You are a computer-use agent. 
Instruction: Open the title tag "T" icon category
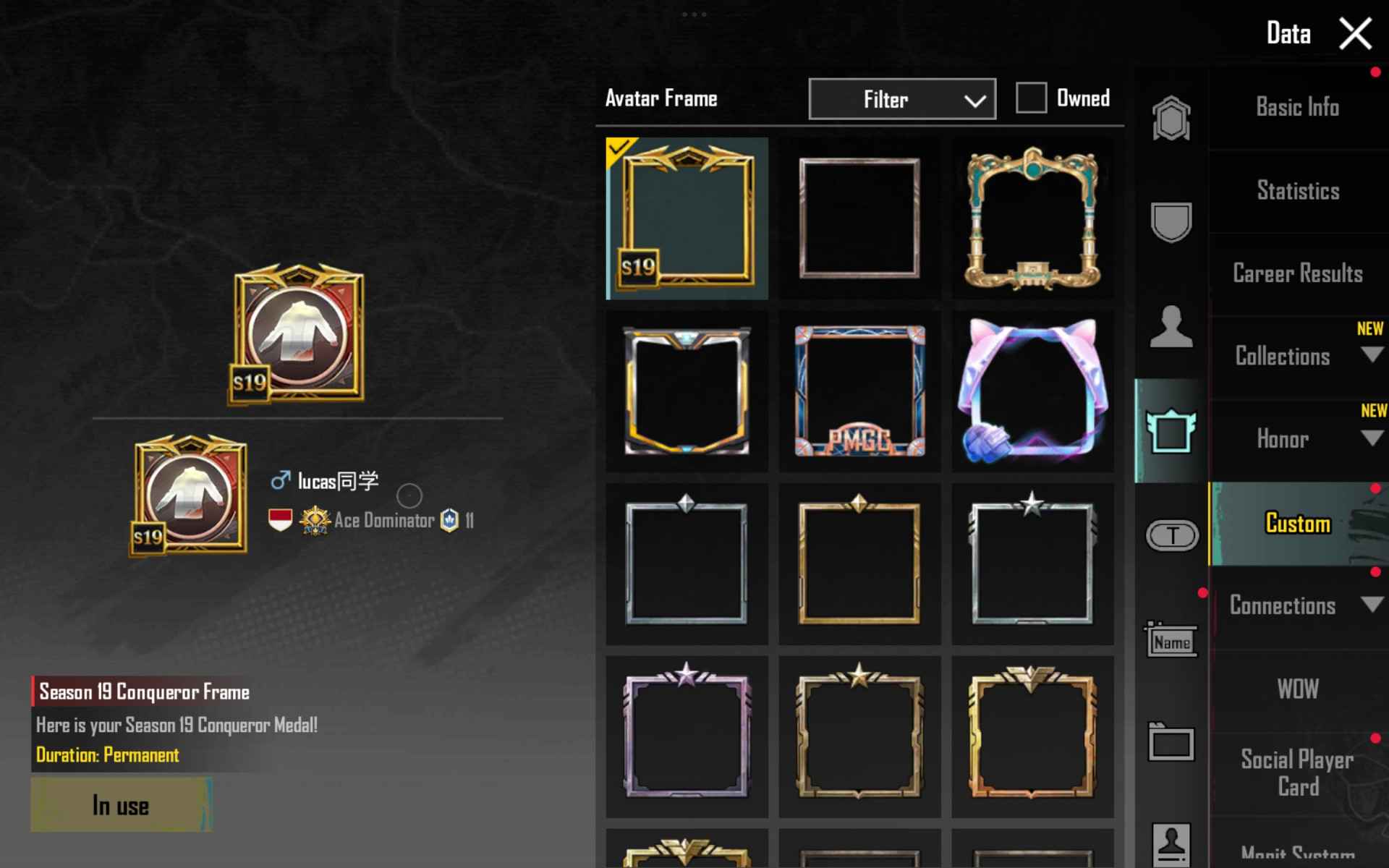point(1172,535)
